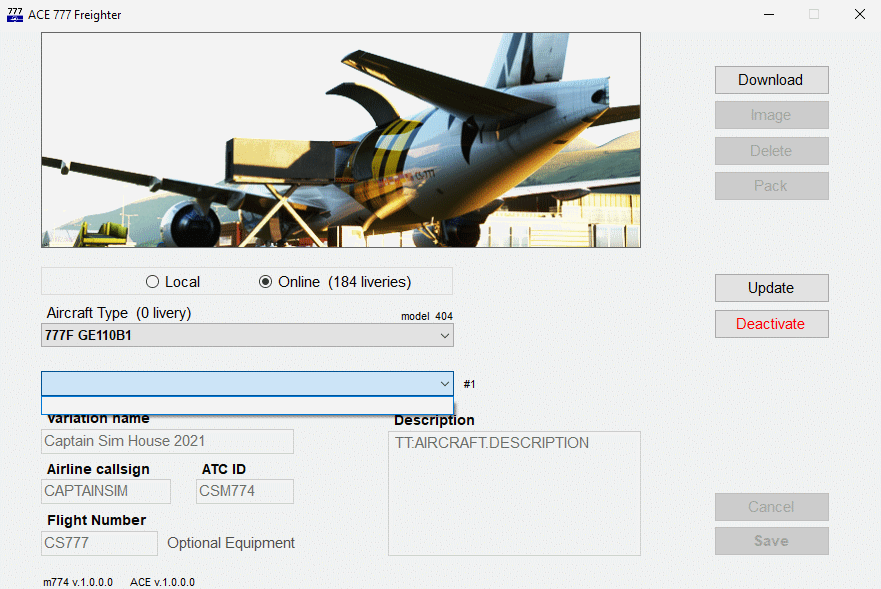Click the 777 freighter preview image
The height and width of the screenshot is (589, 881).
[340, 140]
